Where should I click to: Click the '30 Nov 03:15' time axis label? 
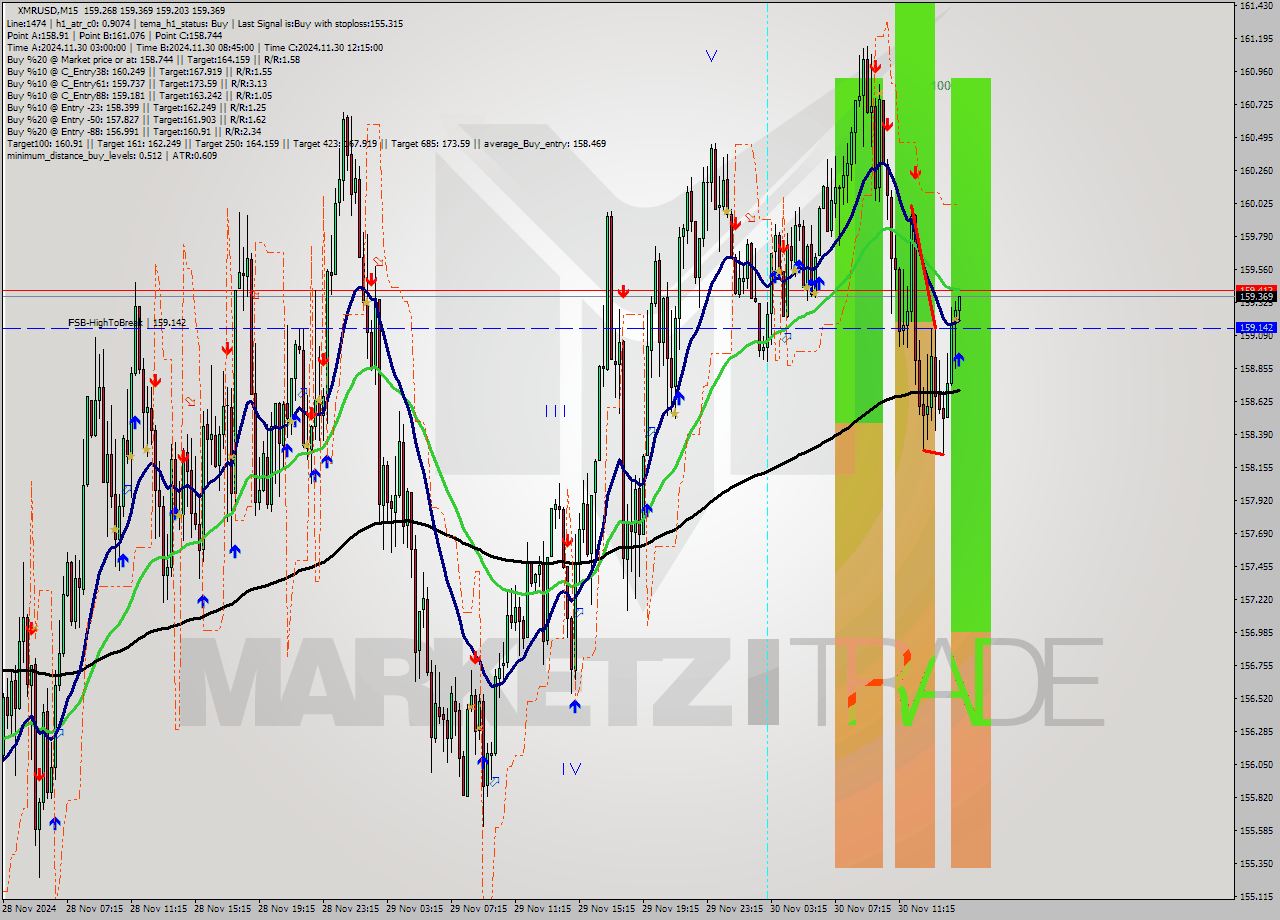click(x=799, y=910)
